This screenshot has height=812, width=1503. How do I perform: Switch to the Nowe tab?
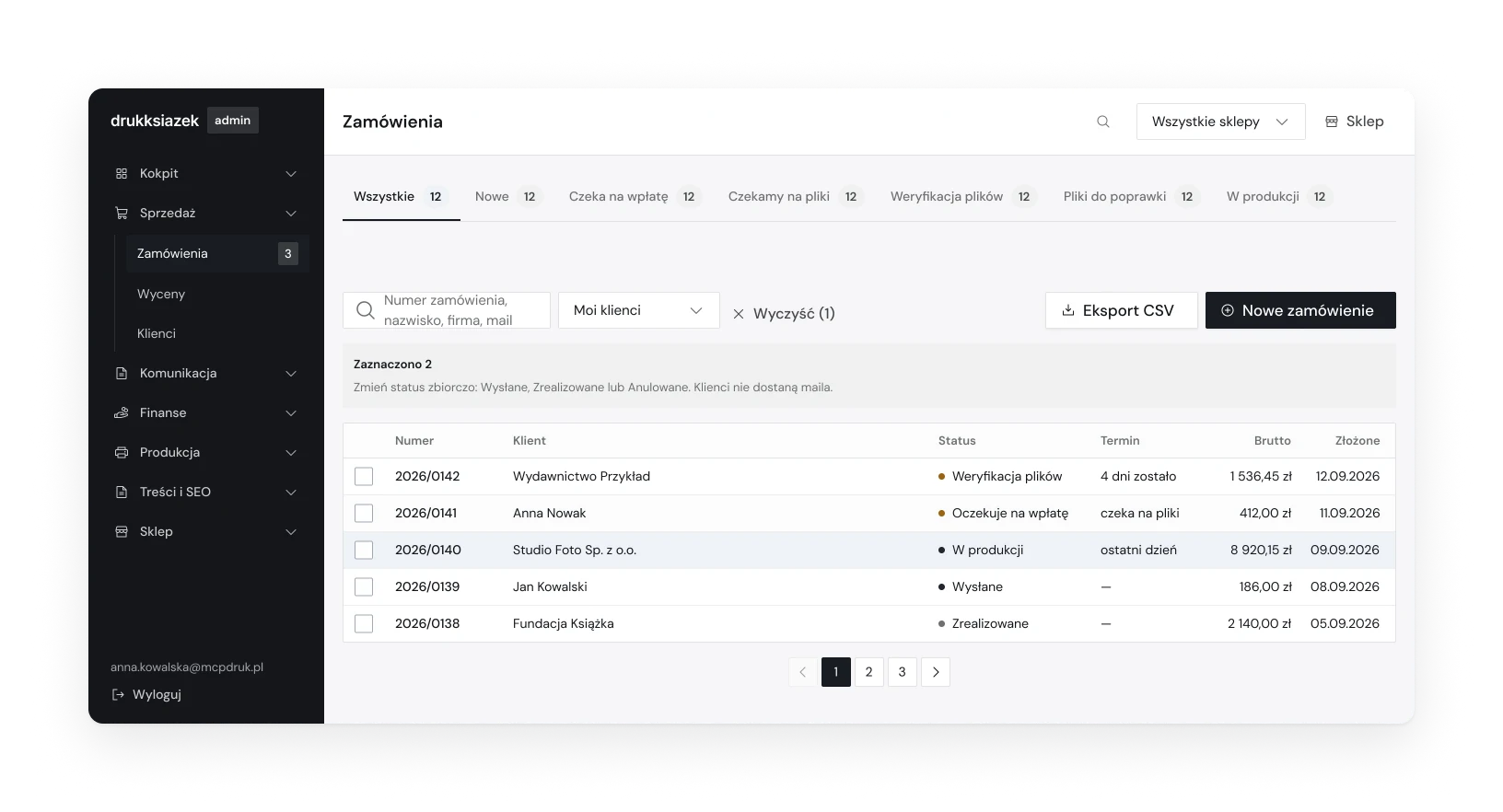[x=507, y=196]
